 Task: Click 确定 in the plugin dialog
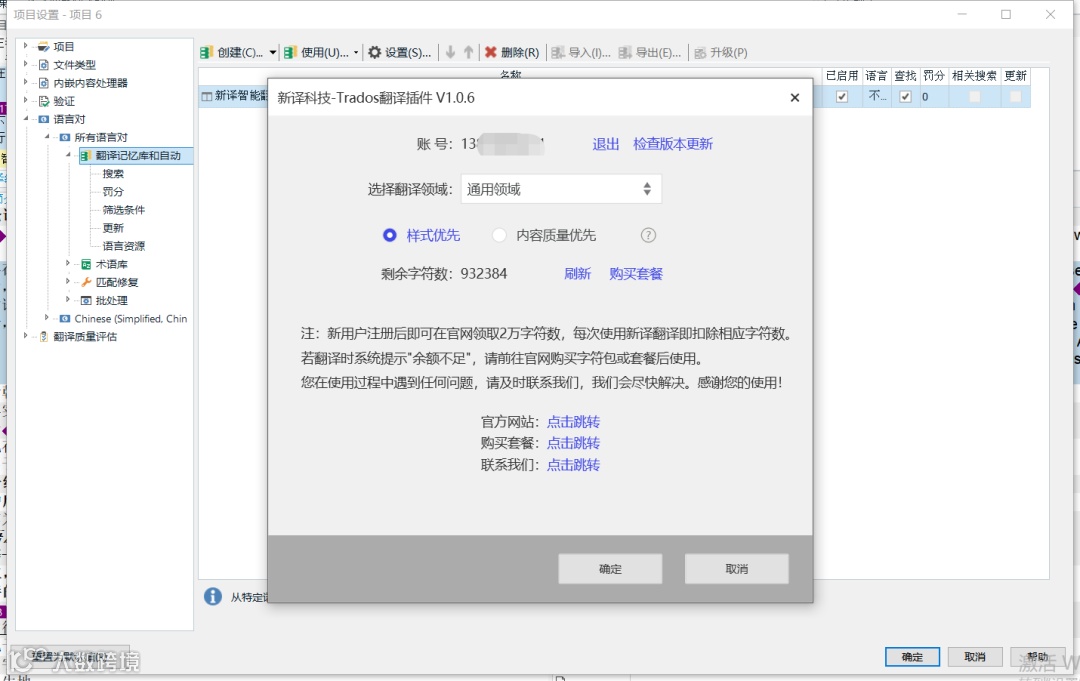click(x=610, y=569)
